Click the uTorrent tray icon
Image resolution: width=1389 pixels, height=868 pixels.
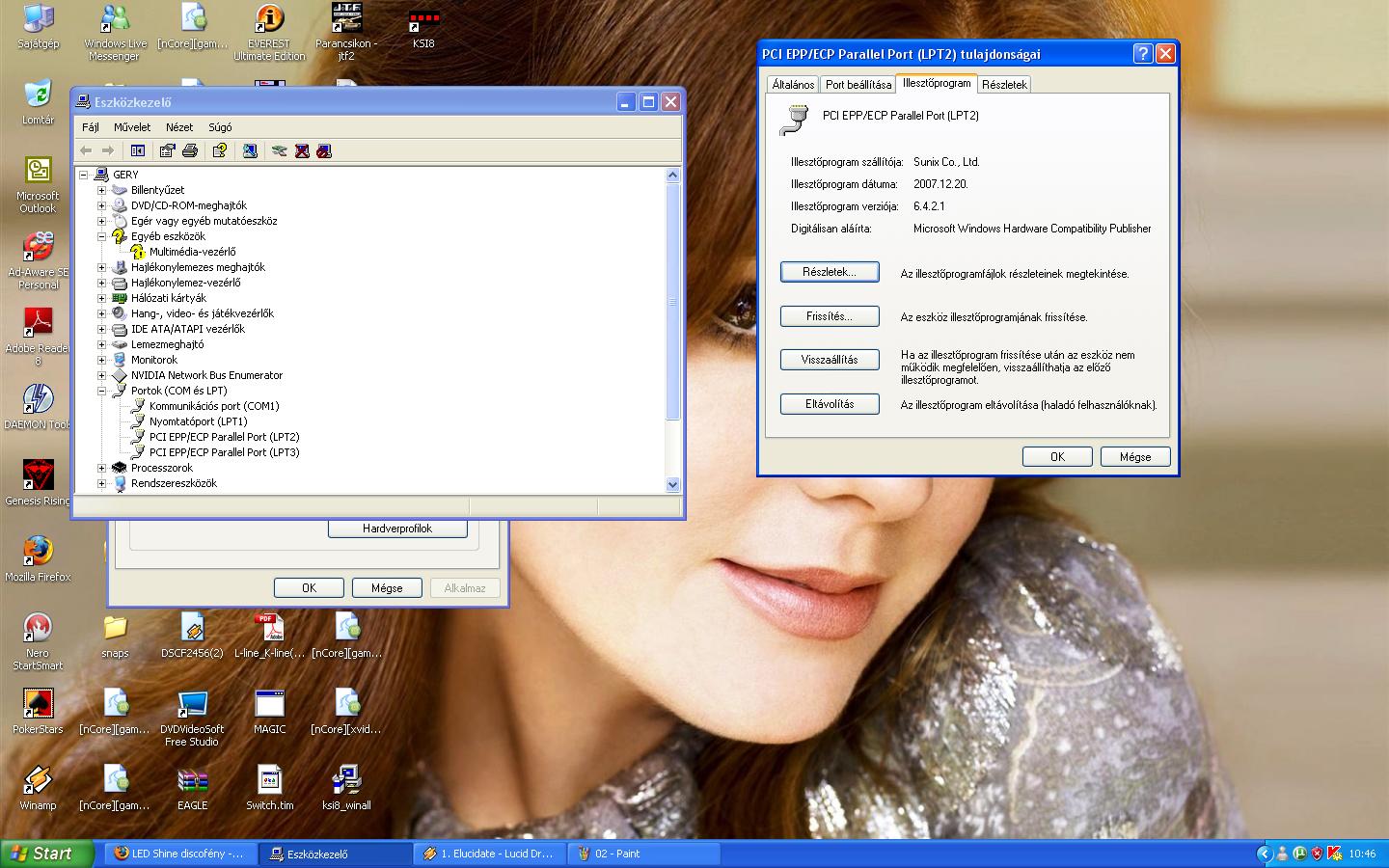point(1299,854)
